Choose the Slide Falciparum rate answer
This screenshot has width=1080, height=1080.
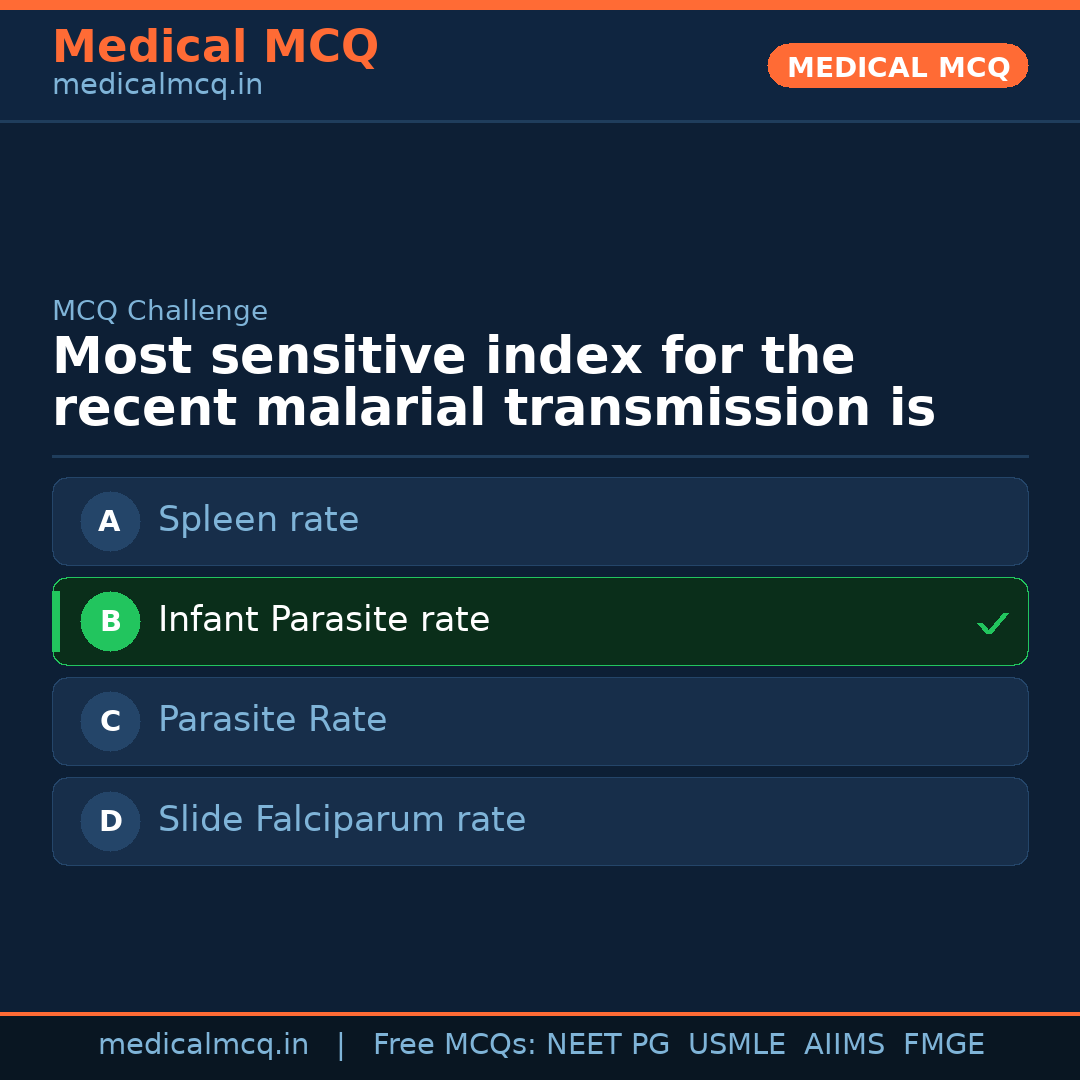click(342, 820)
